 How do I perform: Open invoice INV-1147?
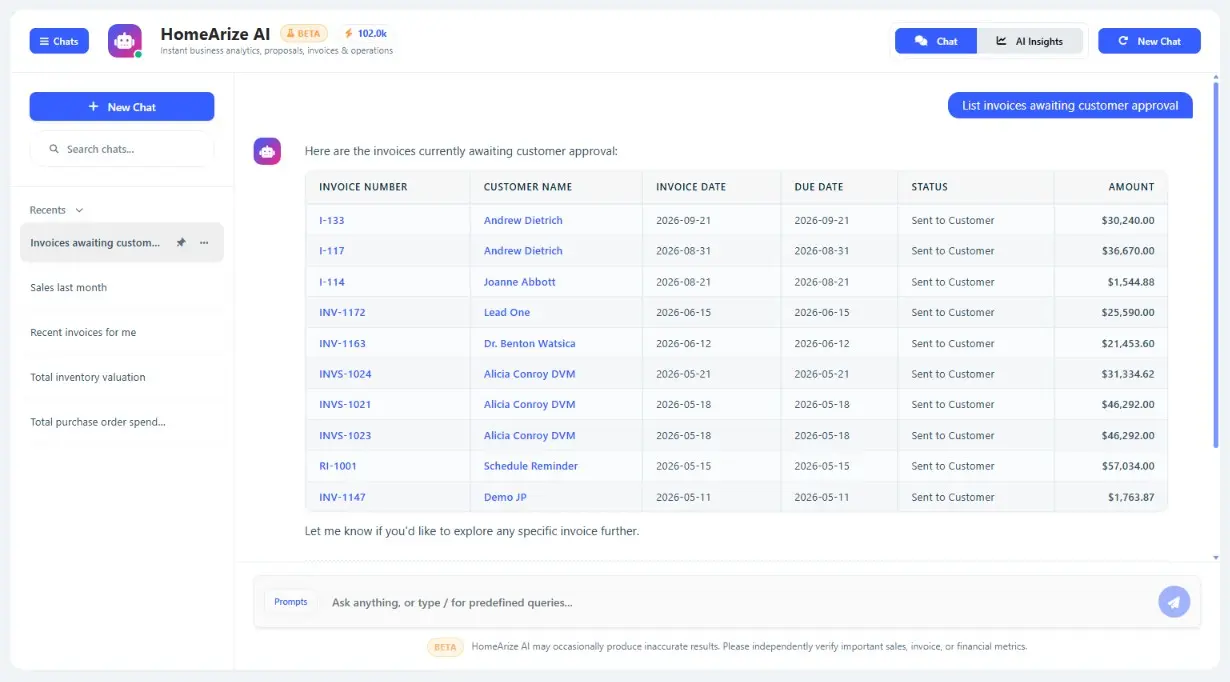[x=342, y=497]
